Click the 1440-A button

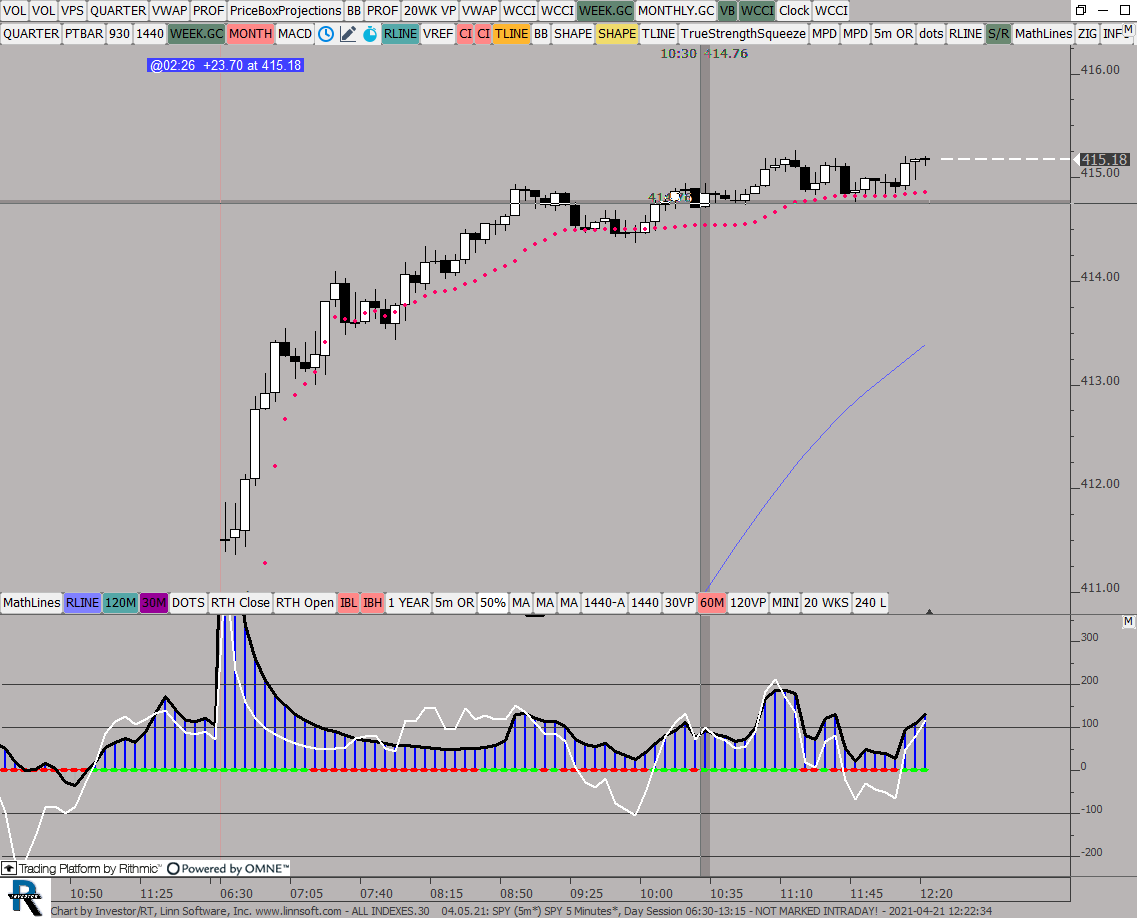[605, 603]
